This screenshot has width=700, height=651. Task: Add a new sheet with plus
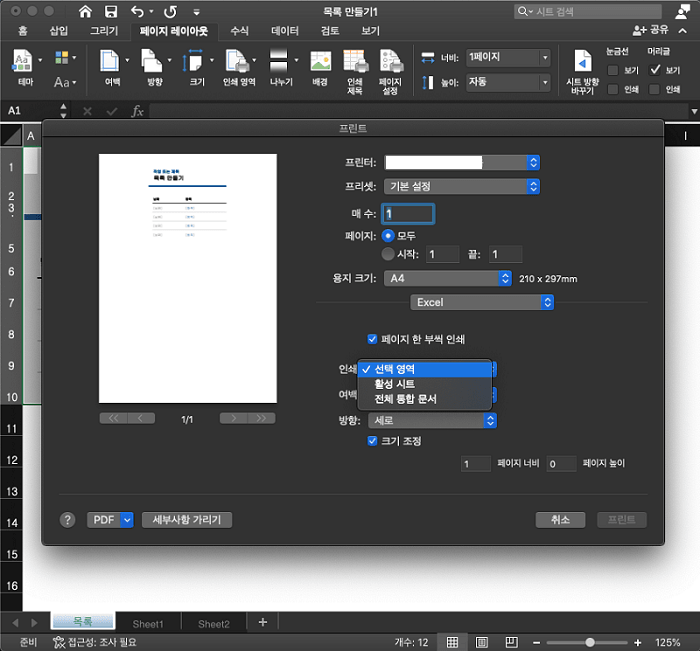point(263,622)
